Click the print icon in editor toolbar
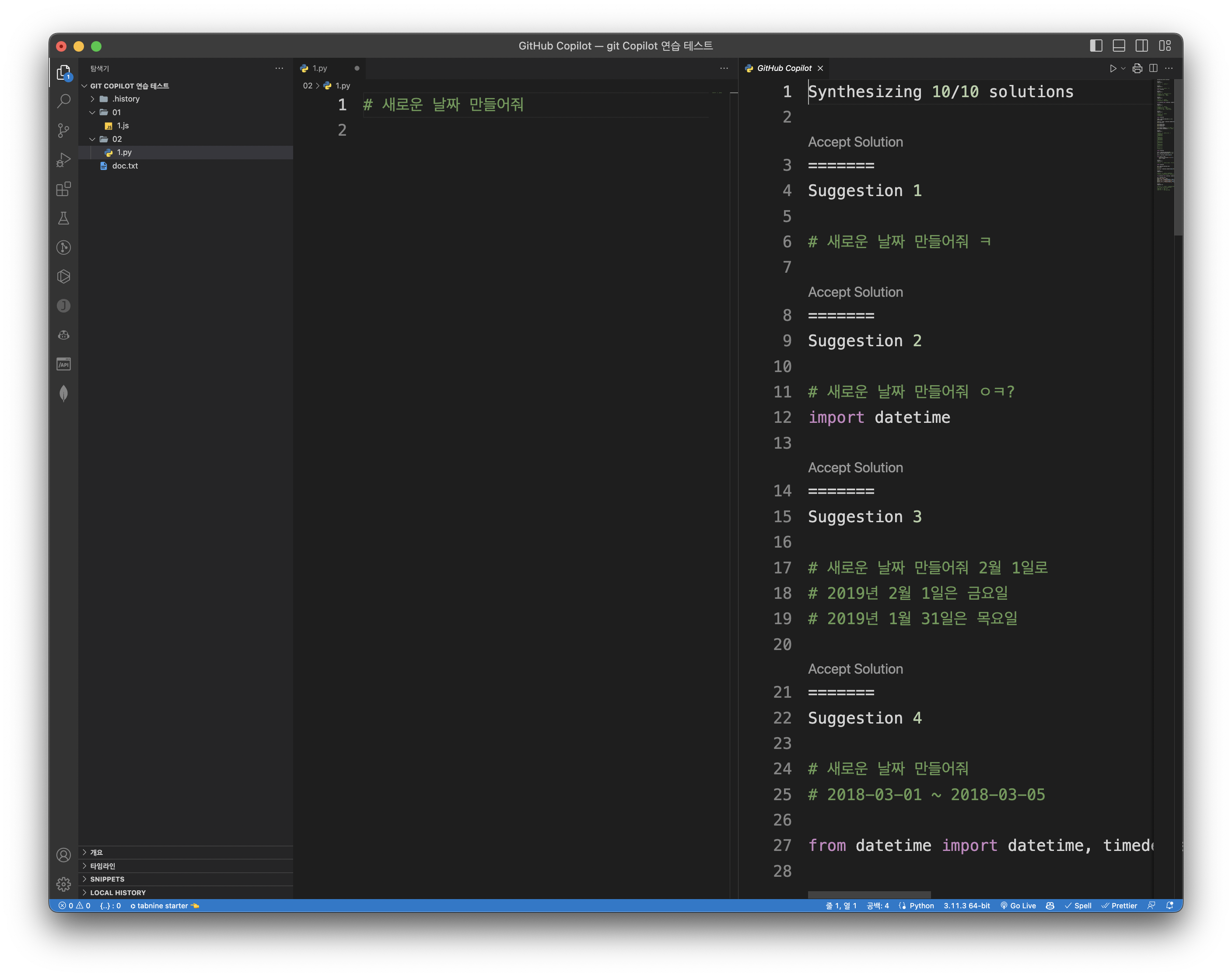This screenshot has height=977, width=1232. point(1137,68)
